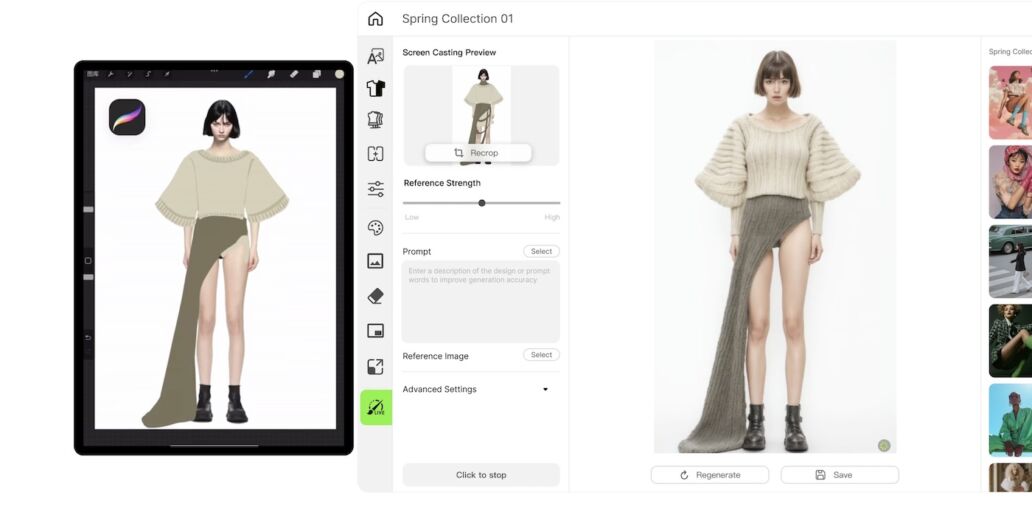Click Select next to Reference Image
Image resolution: width=1032 pixels, height=515 pixels.
[x=541, y=355]
